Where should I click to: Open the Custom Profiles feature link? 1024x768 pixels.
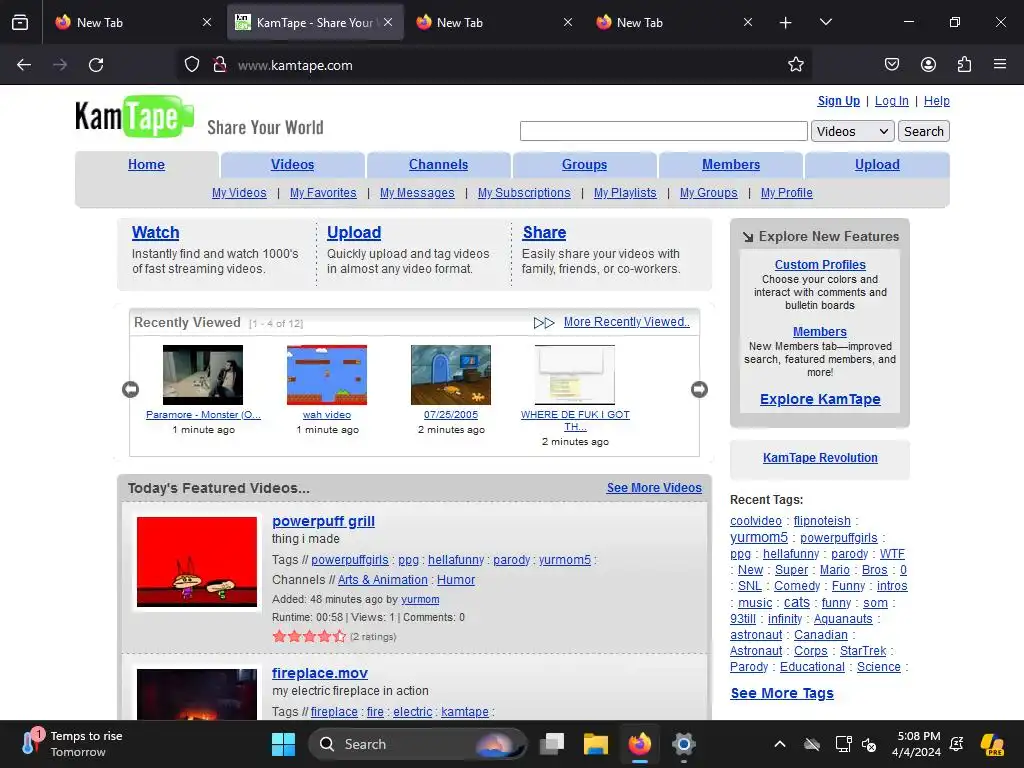[x=820, y=264]
